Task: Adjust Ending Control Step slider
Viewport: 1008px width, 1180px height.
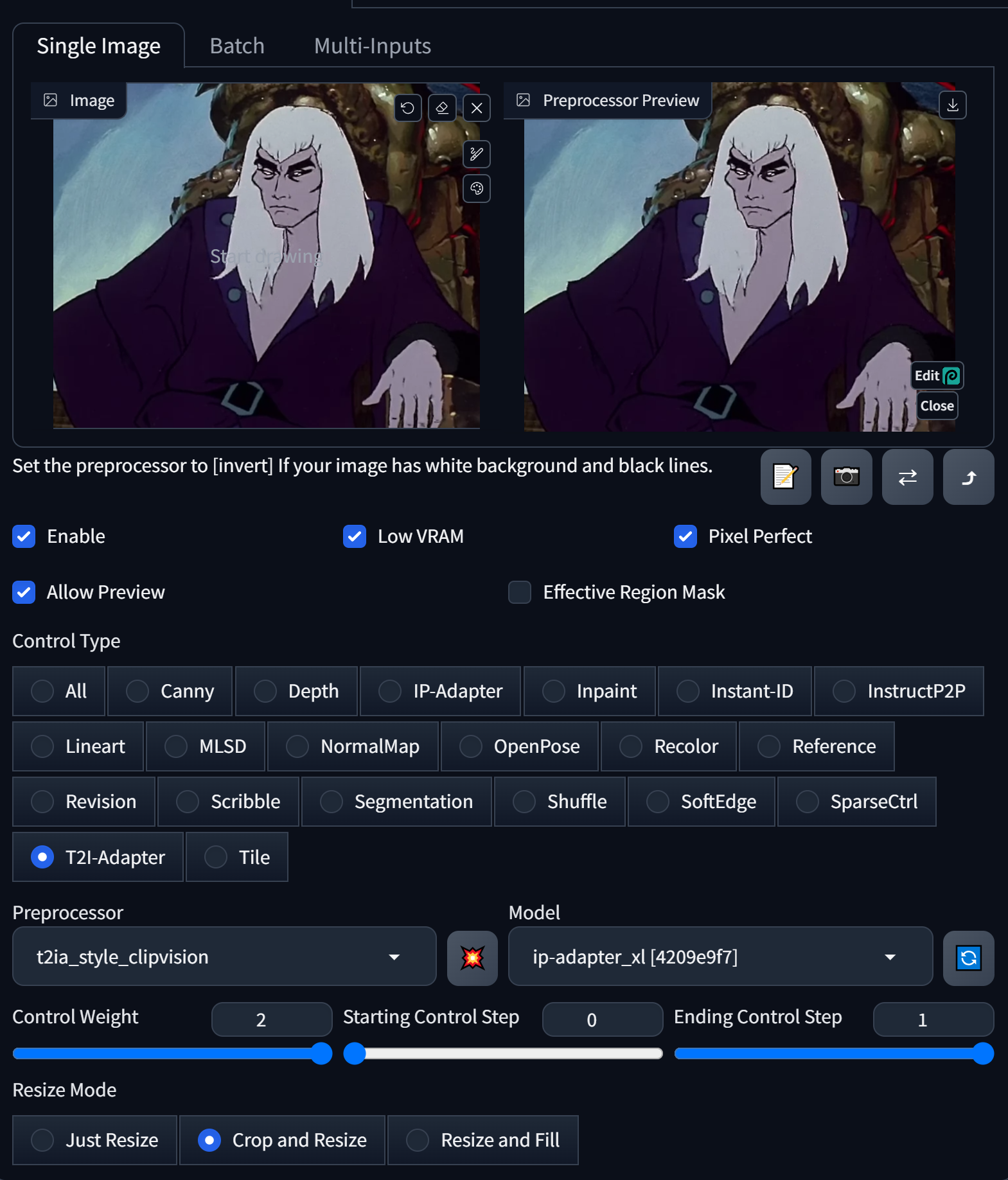Action: pyautogui.click(x=834, y=1054)
